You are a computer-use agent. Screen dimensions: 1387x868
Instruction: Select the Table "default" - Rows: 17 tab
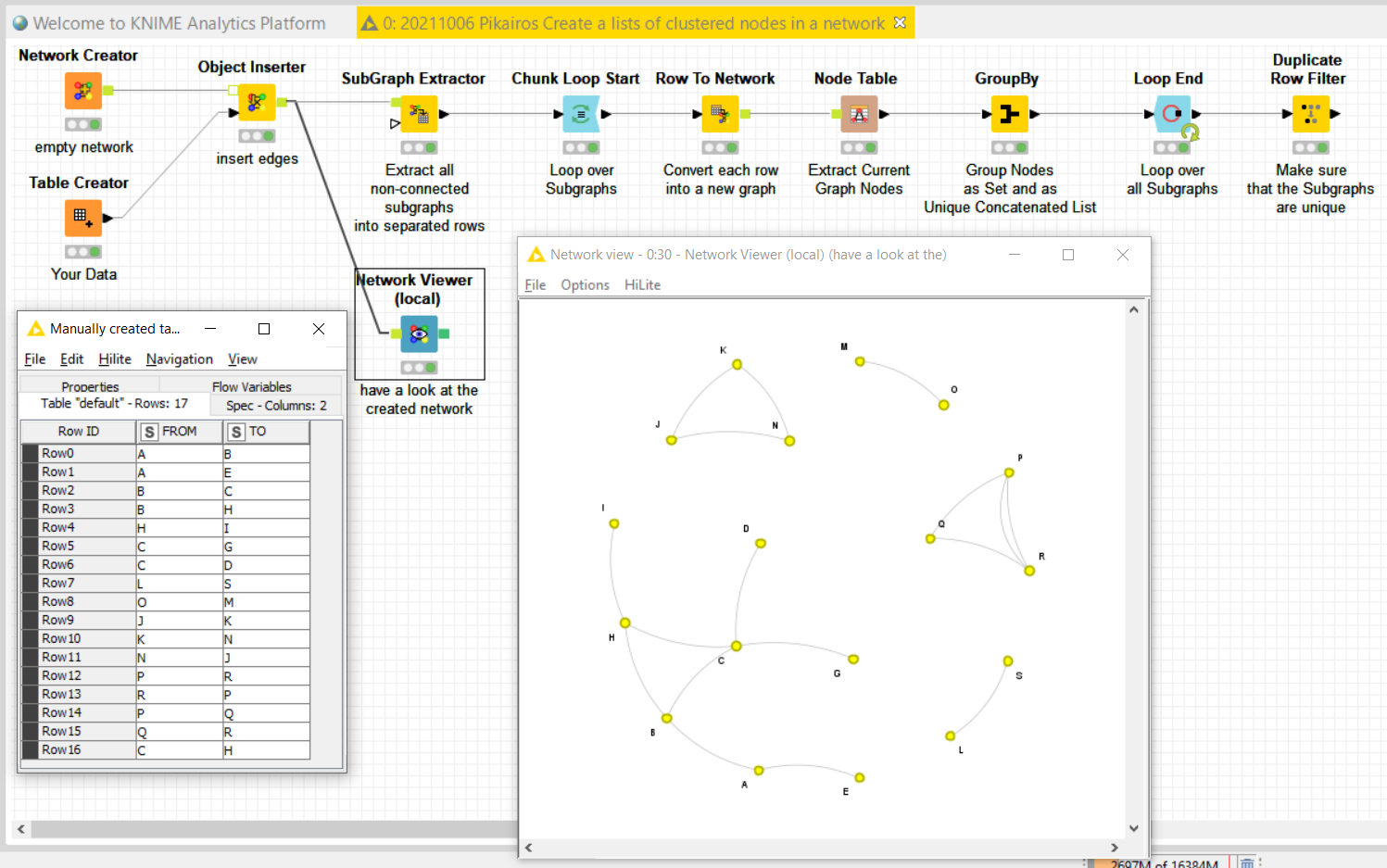(114, 404)
